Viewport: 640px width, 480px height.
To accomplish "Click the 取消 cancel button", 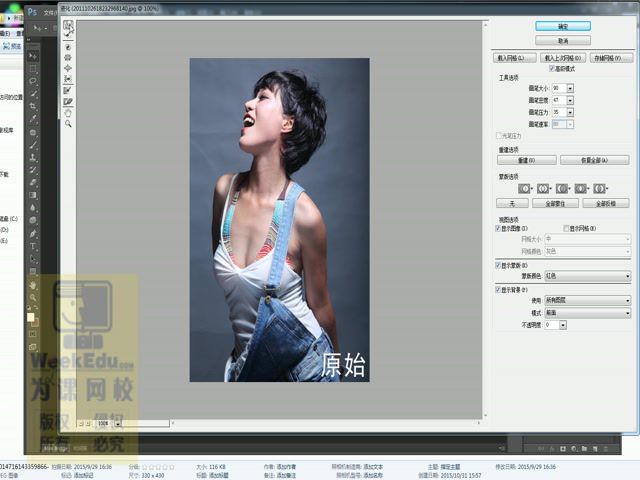I will (563, 41).
